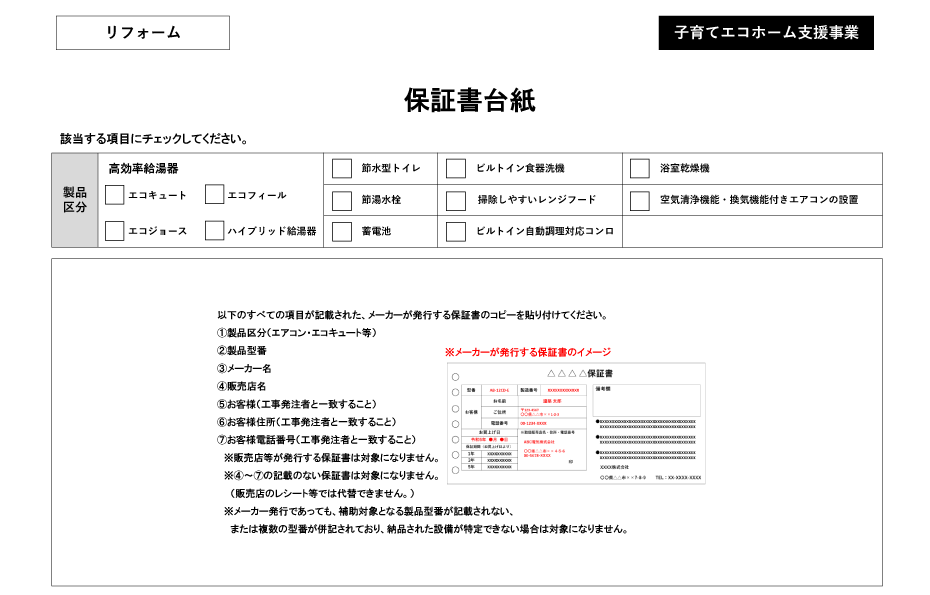Screen dimensions: 930x595
Task: Click the ①製品区分 instruction line
Action: (x=297, y=333)
